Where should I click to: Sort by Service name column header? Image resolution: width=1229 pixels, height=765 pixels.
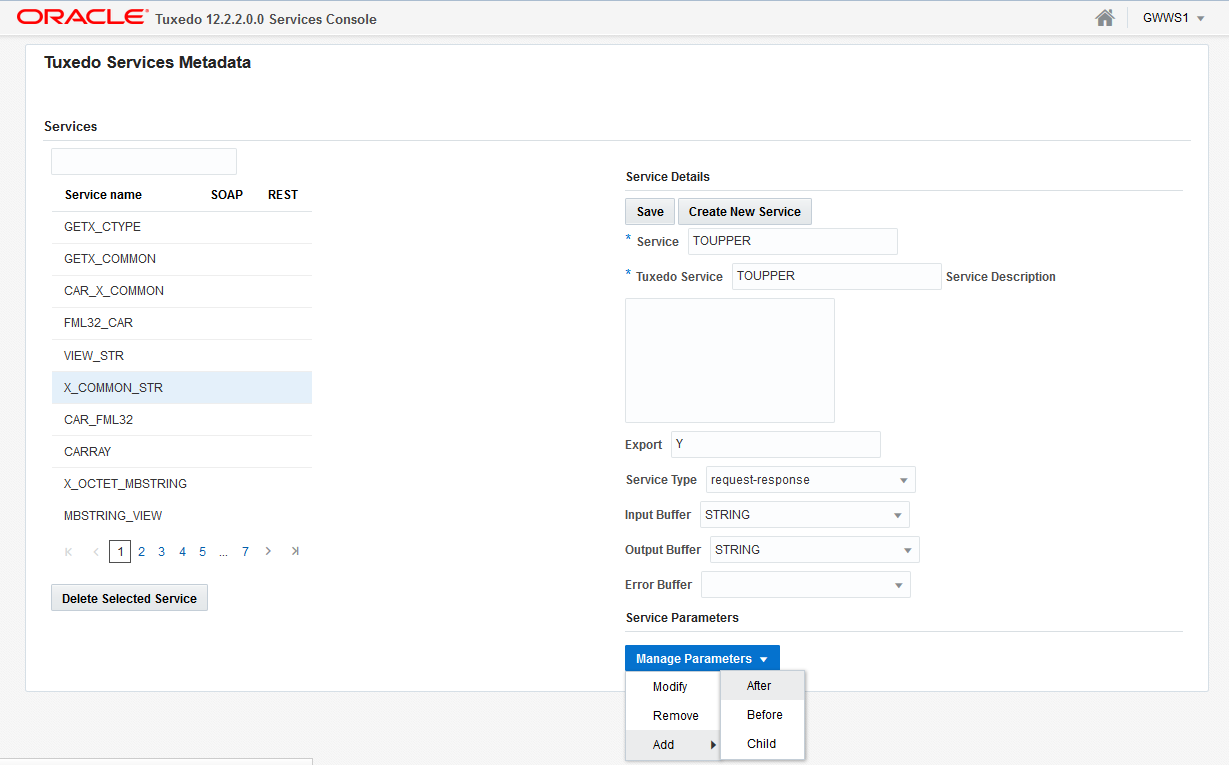103,195
